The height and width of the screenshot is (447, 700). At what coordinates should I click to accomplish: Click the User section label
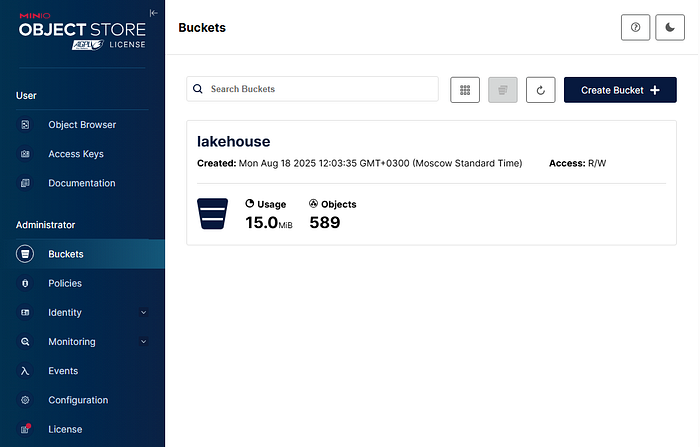pos(26,96)
